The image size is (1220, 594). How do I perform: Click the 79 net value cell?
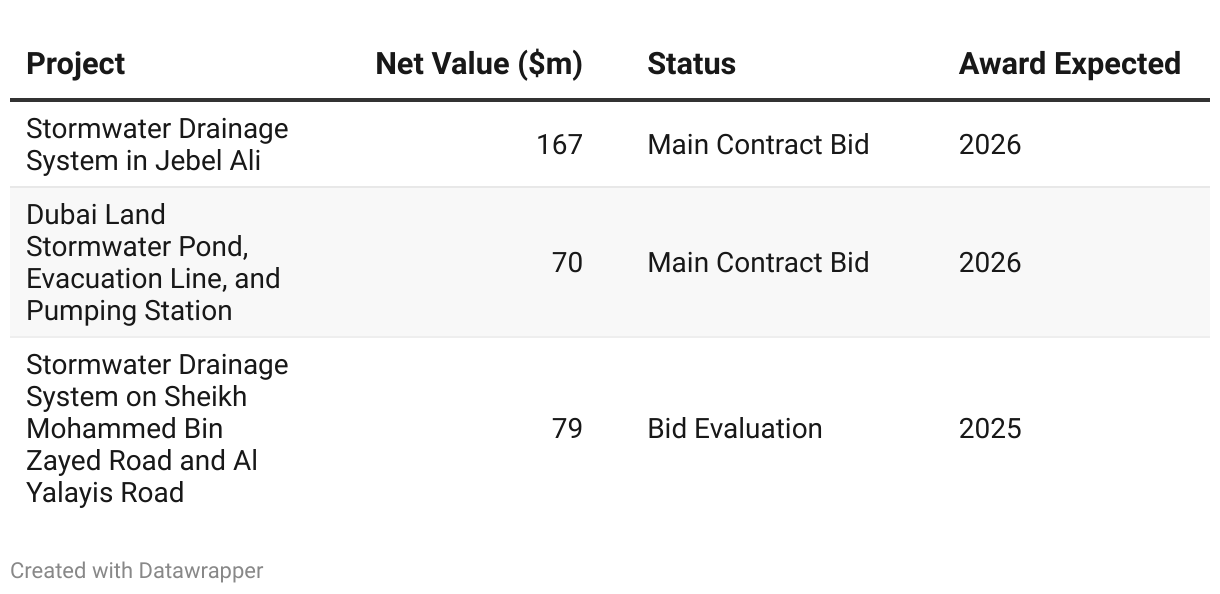(x=567, y=428)
